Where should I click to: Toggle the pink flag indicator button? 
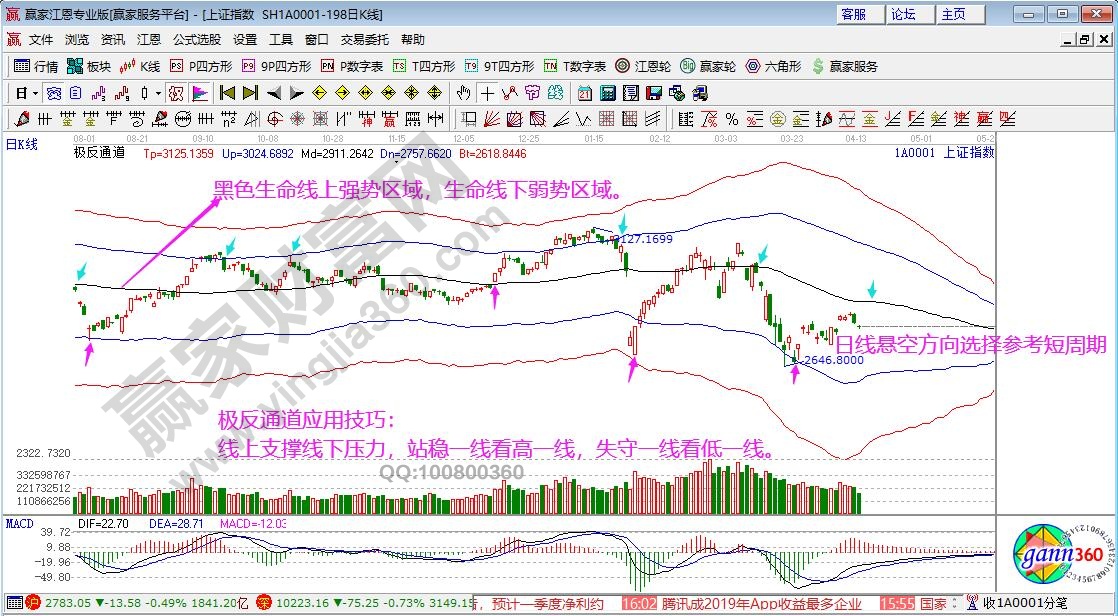pyautogui.click(x=200, y=93)
